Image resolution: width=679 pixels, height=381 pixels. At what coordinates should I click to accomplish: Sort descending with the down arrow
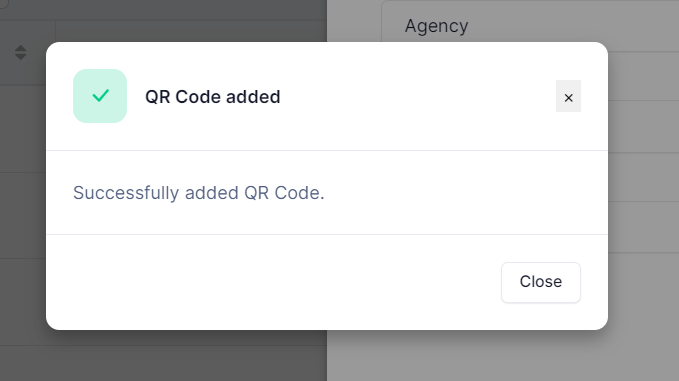(x=20, y=57)
